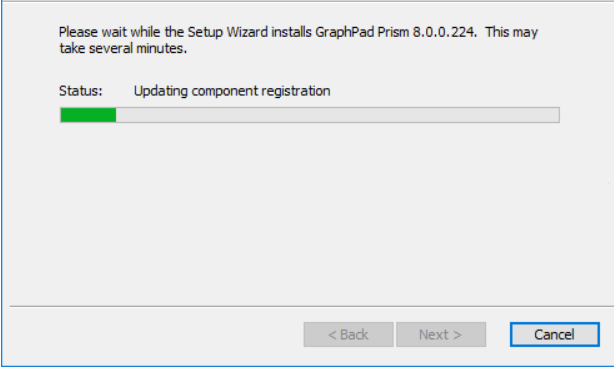Cancel the GraphPad Prism installation
Screen dimensions: 614x368
coord(554,335)
